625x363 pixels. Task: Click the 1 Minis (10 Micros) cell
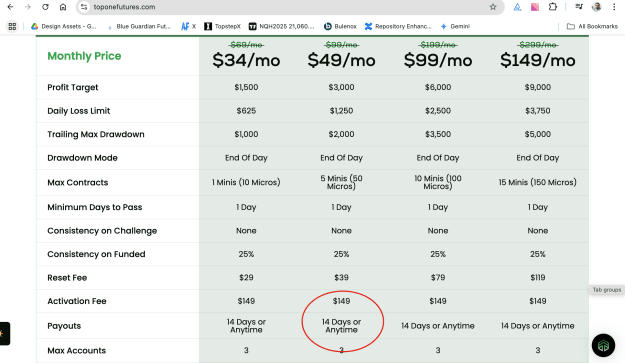246,182
